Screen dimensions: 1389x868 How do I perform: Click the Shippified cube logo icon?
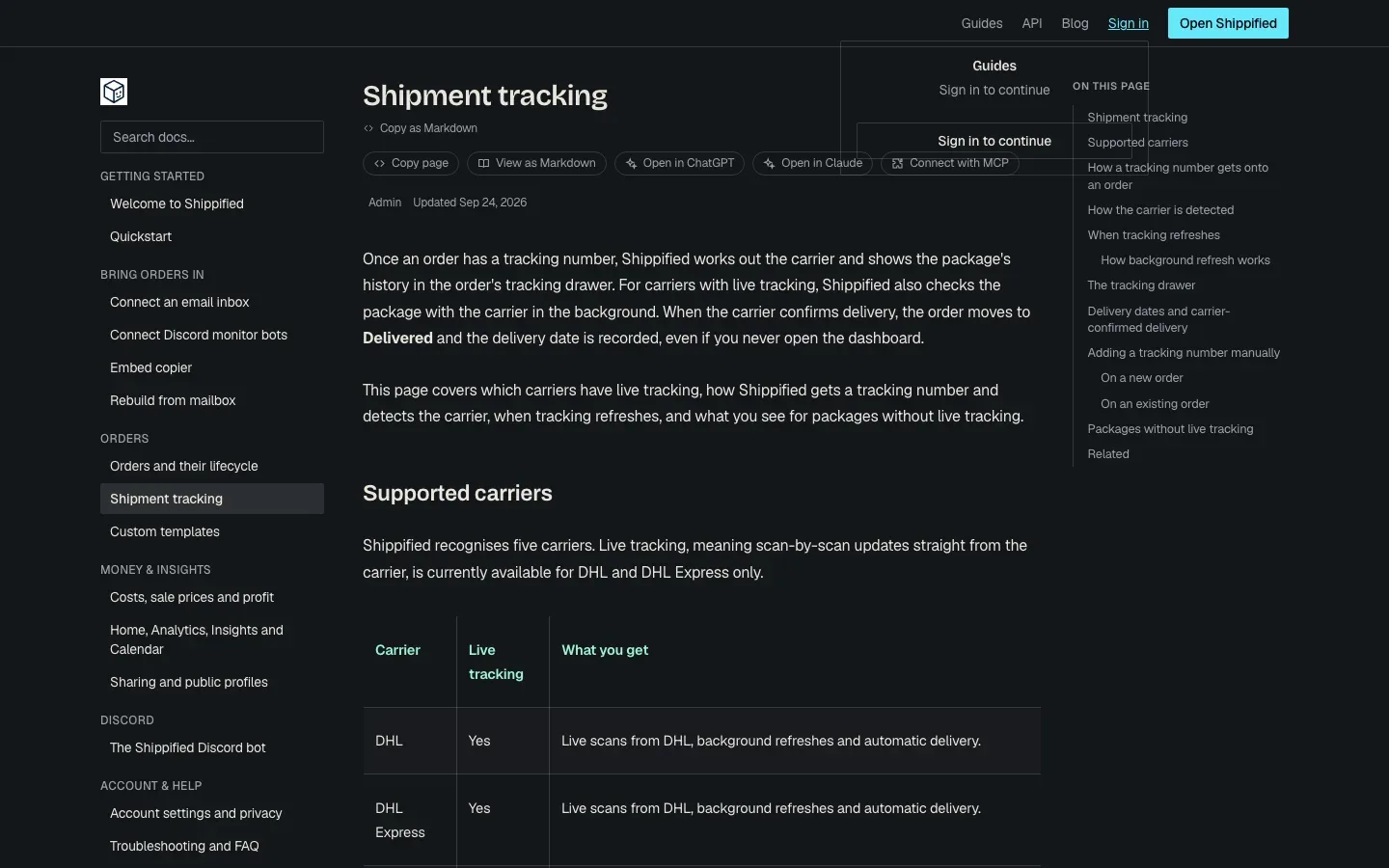114,92
